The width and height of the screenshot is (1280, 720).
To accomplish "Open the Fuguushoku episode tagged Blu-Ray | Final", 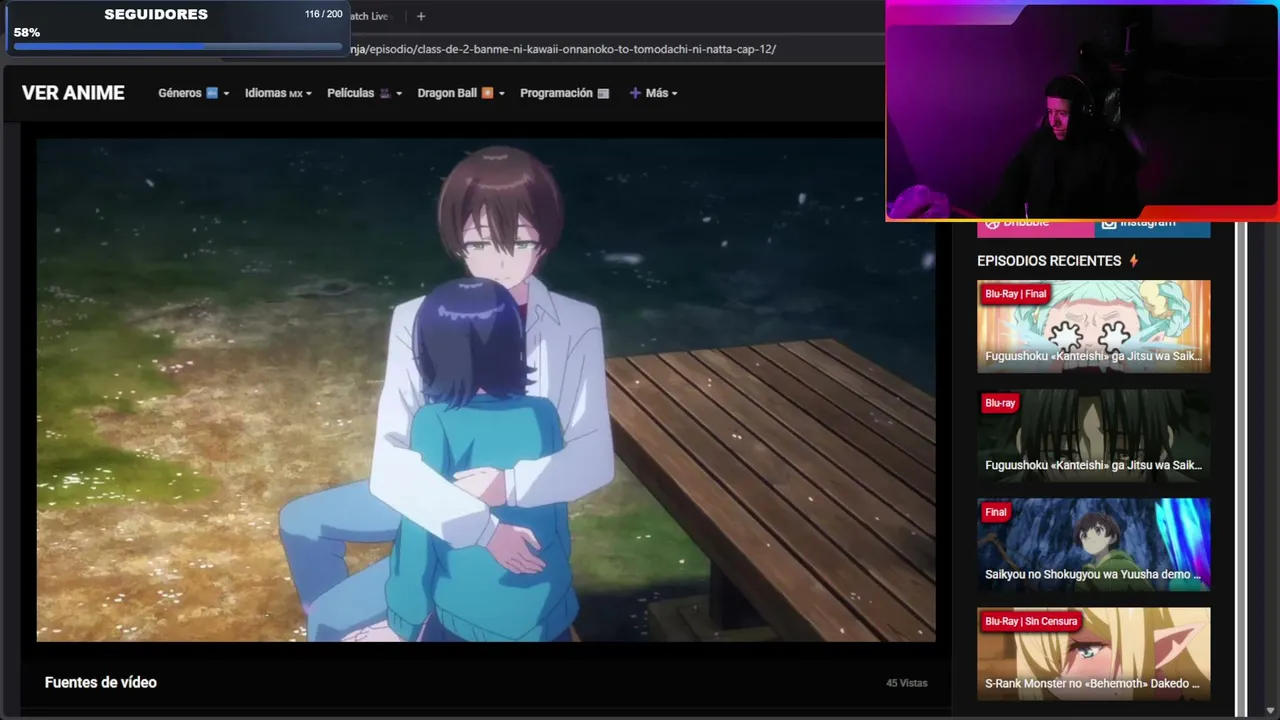I will coord(1093,326).
